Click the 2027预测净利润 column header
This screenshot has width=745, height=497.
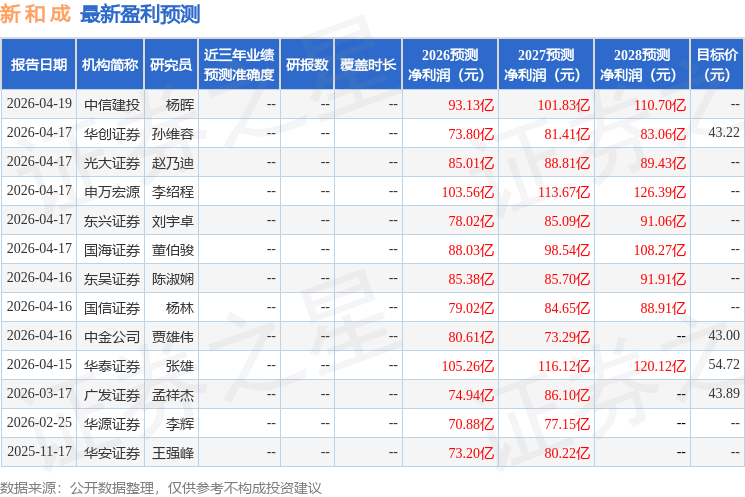pyautogui.click(x=546, y=64)
